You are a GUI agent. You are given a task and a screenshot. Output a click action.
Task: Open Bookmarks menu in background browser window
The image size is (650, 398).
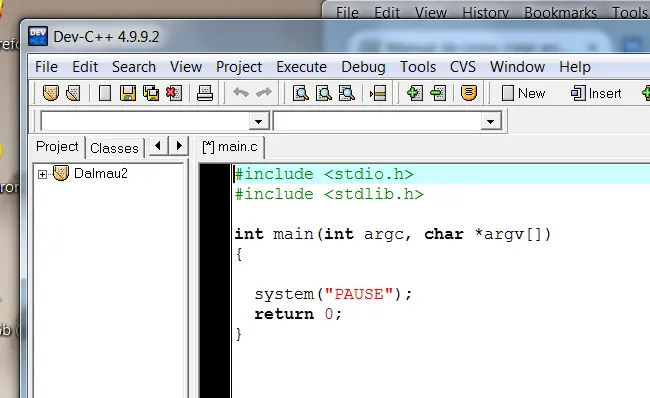pos(560,13)
